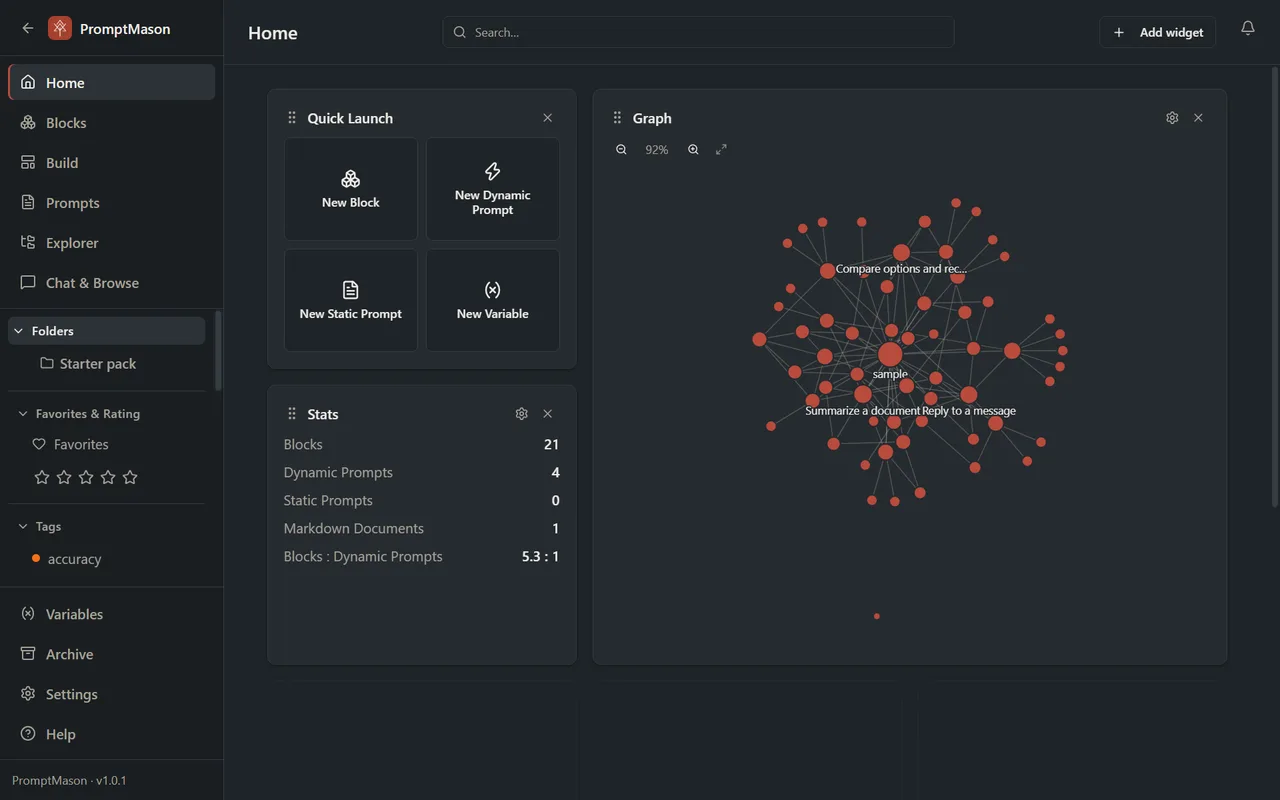Screen dimensions: 1280x800
Task: Click the Stats widget drag handle
Action: [292, 414]
